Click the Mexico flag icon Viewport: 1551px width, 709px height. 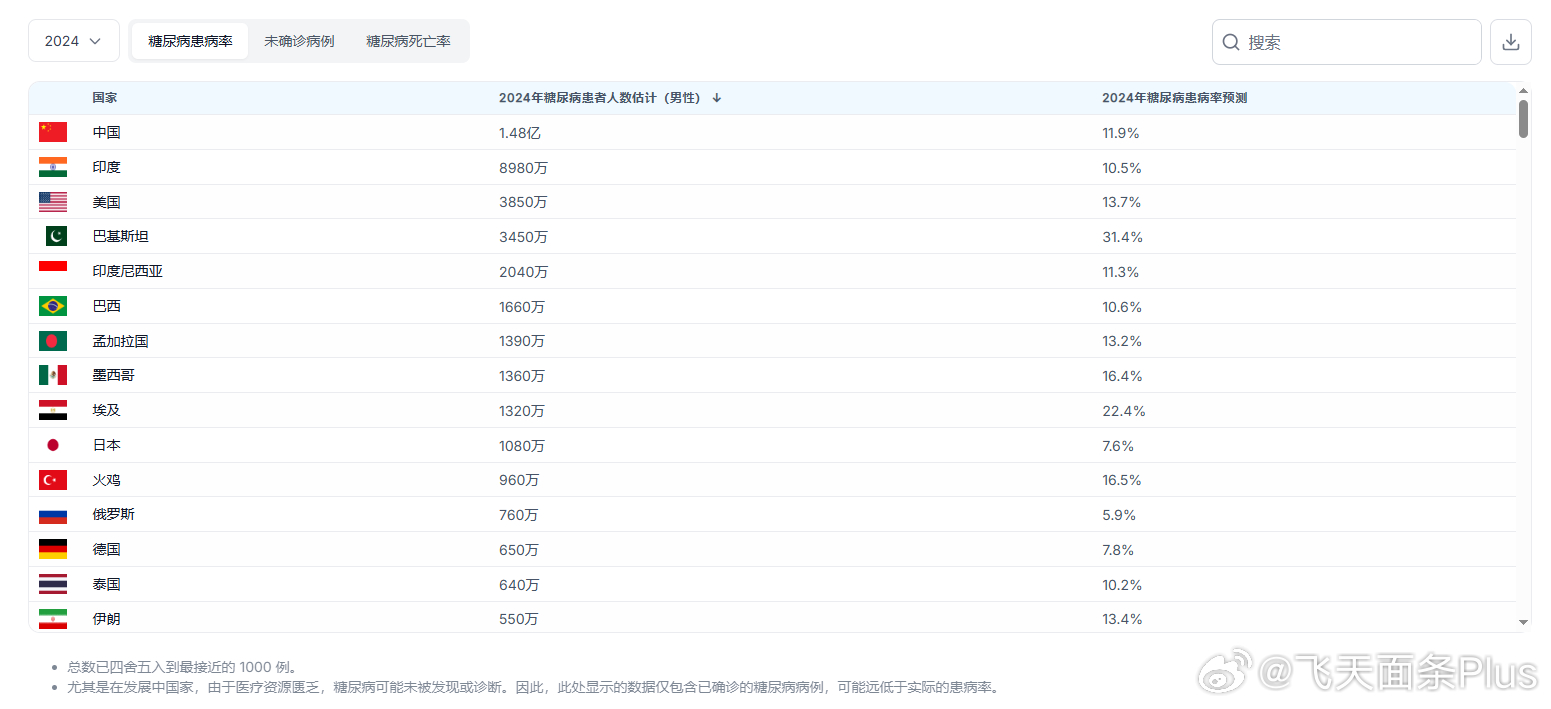coord(53,375)
